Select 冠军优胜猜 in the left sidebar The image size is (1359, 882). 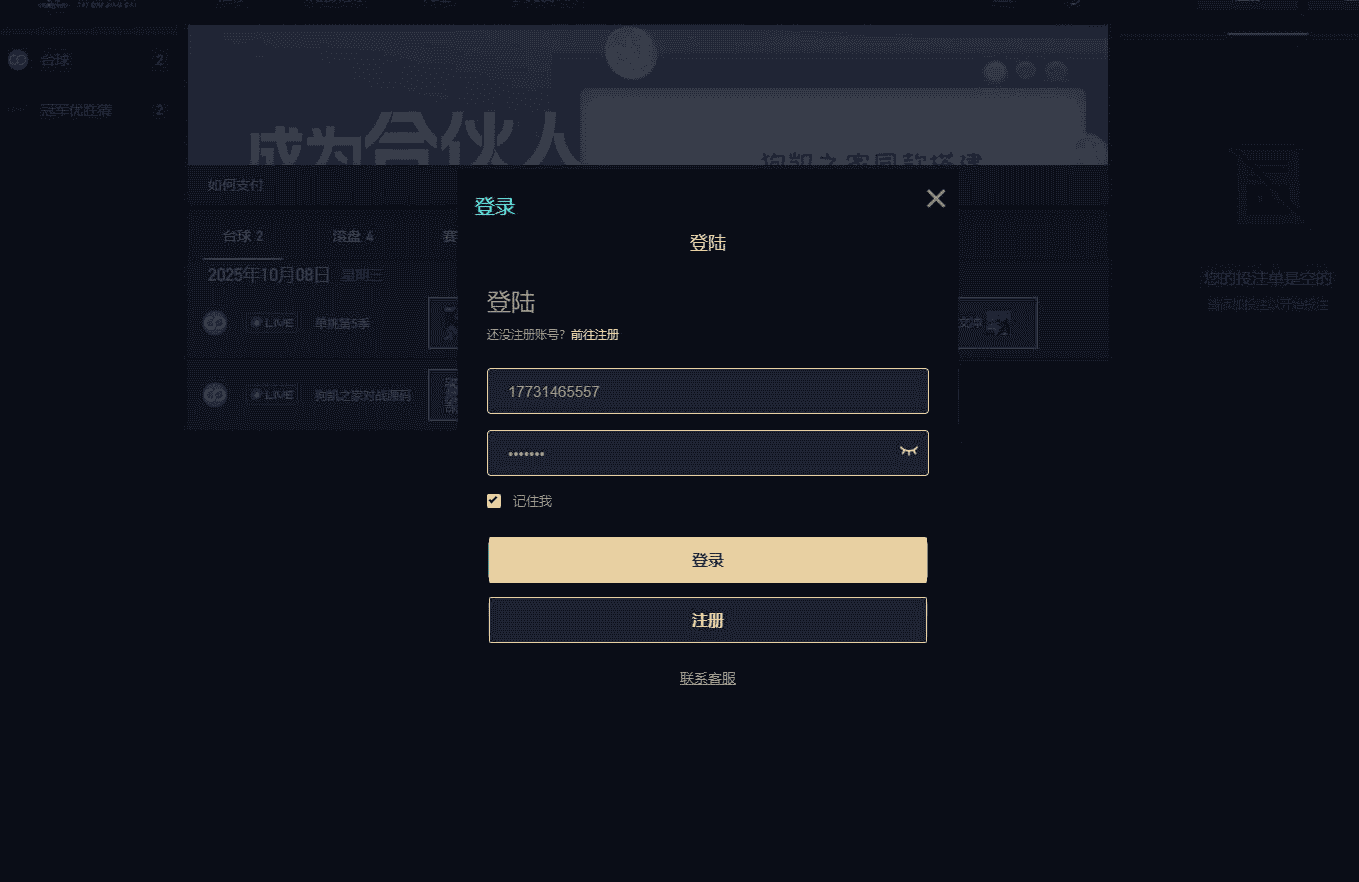pos(76,110)
